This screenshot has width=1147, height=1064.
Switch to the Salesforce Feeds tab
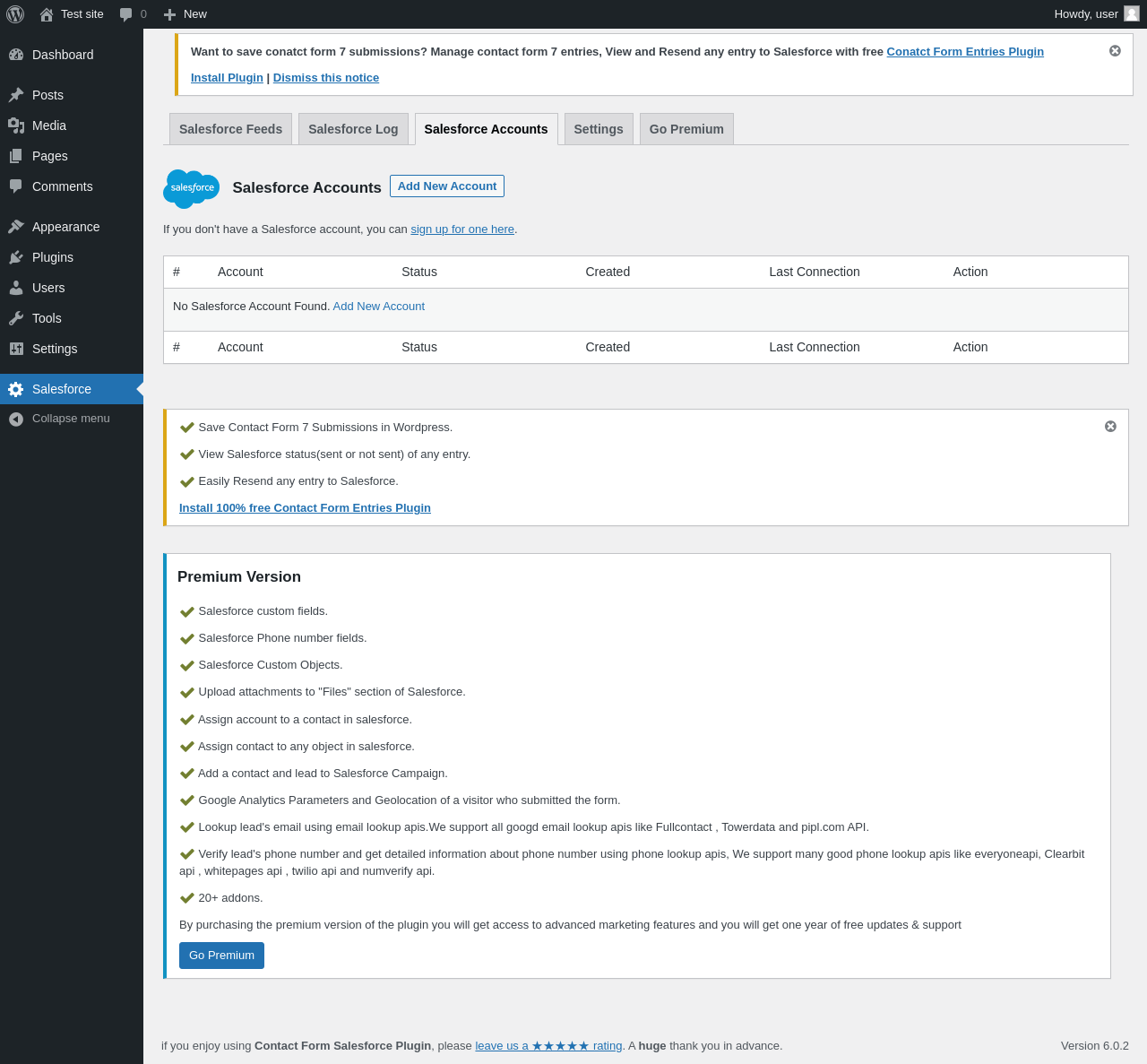point(230,129)
